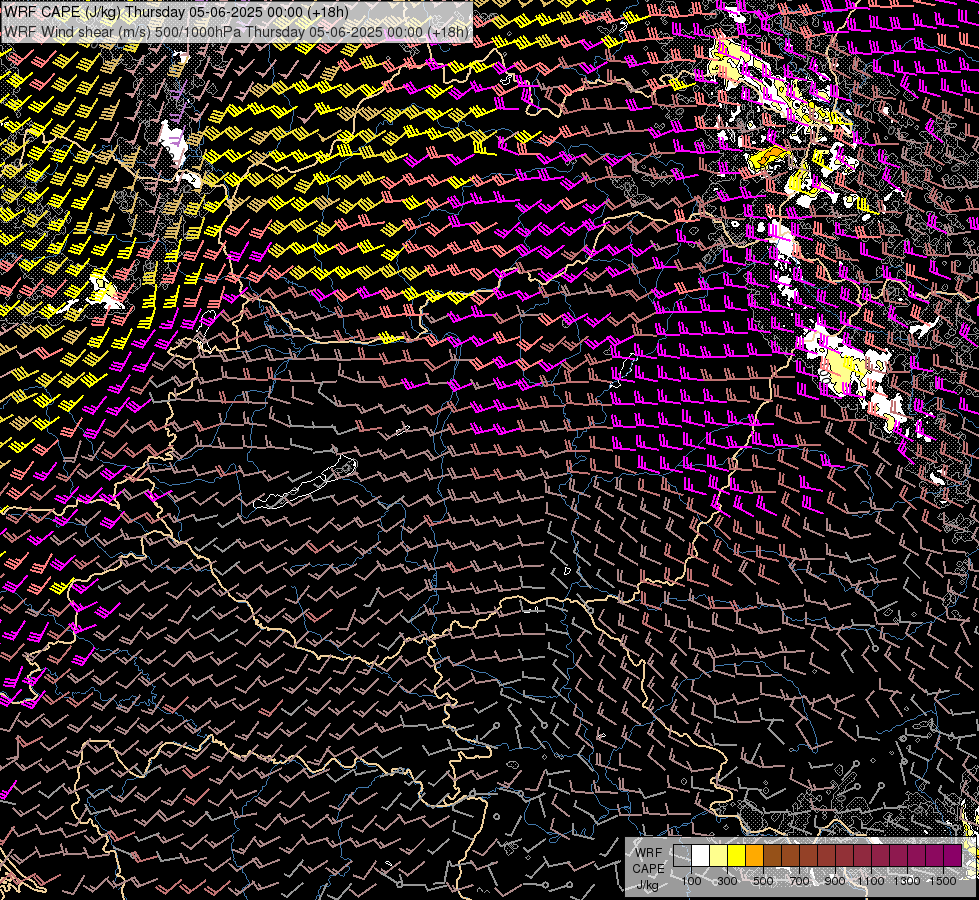Screen dimensions: 979x900
Task: Click the white outline of Lake Balaton
Action: [306, 482]
